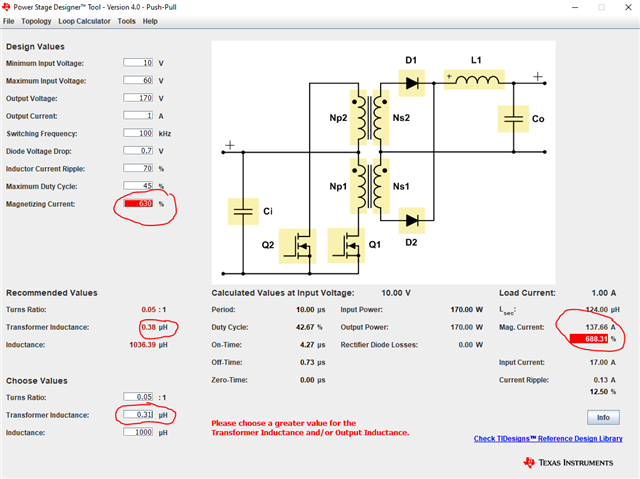Open the Tools menu

127,21
